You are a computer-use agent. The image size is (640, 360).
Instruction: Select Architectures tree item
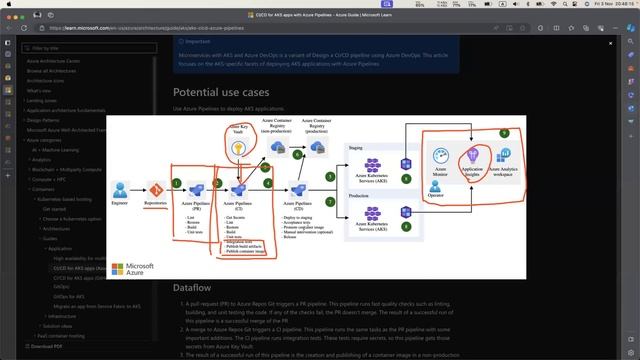56,229
